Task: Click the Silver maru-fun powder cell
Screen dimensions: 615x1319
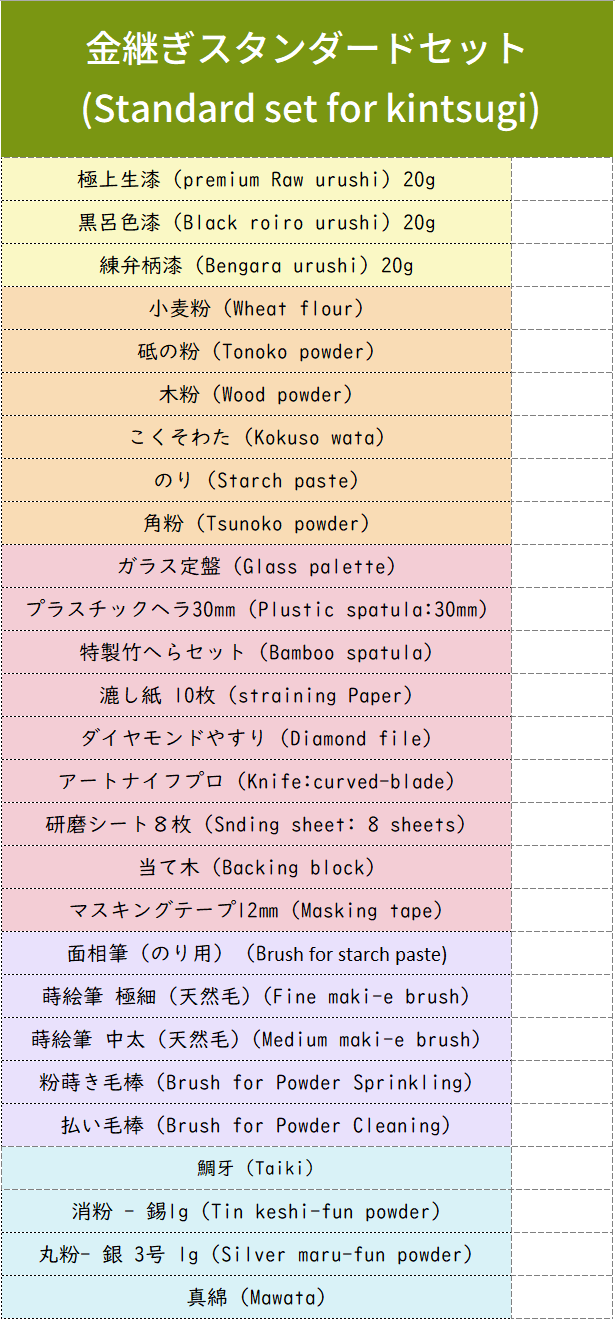Action: (x=256, y=1254)
